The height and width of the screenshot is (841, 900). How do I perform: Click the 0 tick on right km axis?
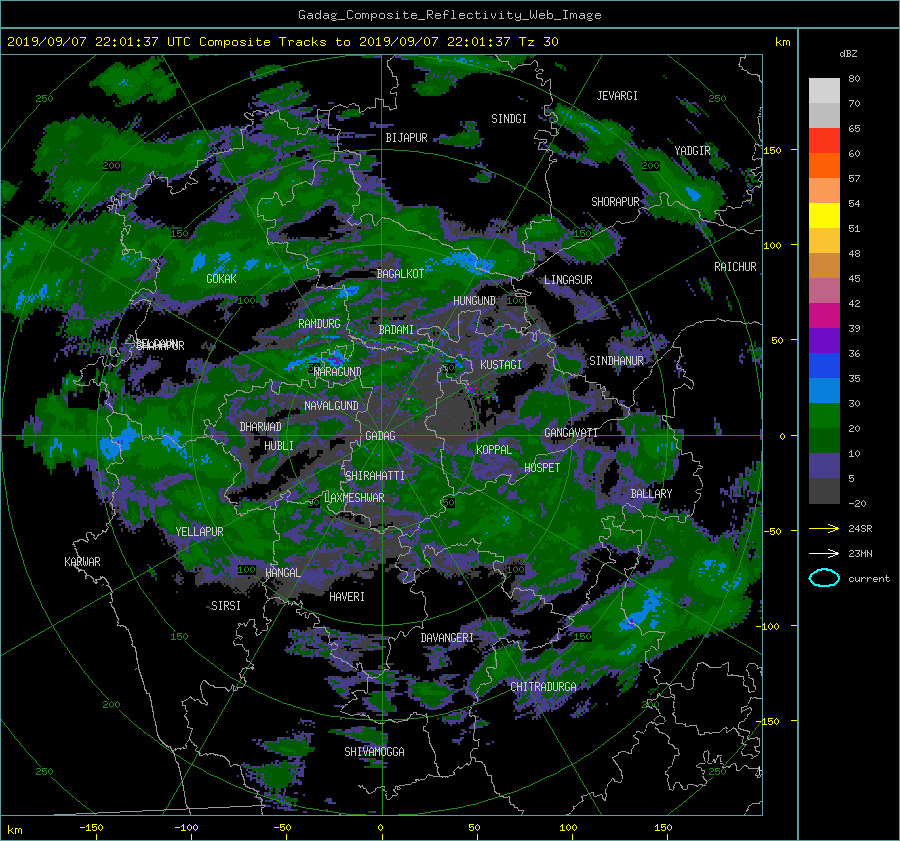click(x=782, y=436)
